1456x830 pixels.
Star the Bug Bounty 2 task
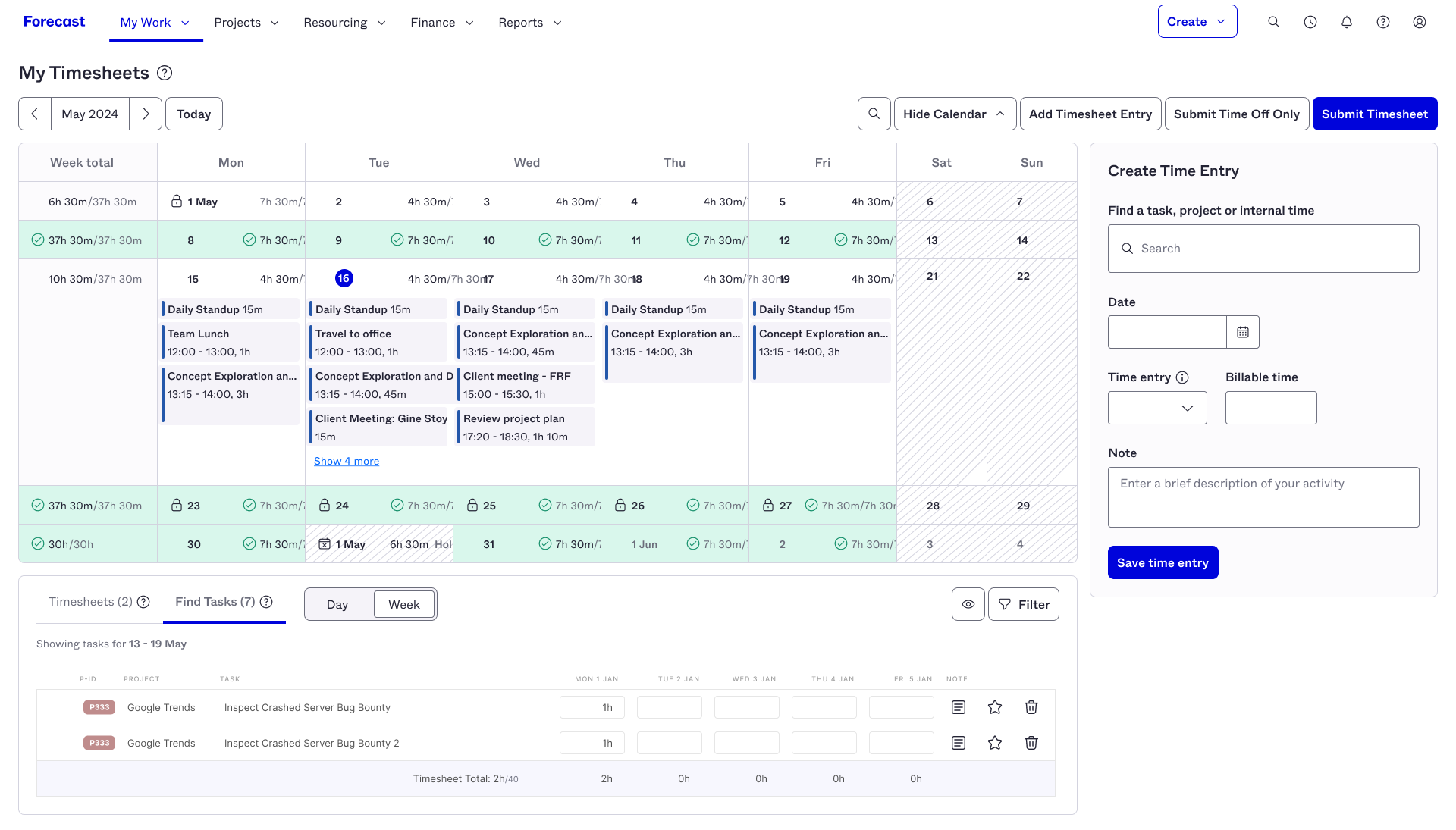coord(995,743)
